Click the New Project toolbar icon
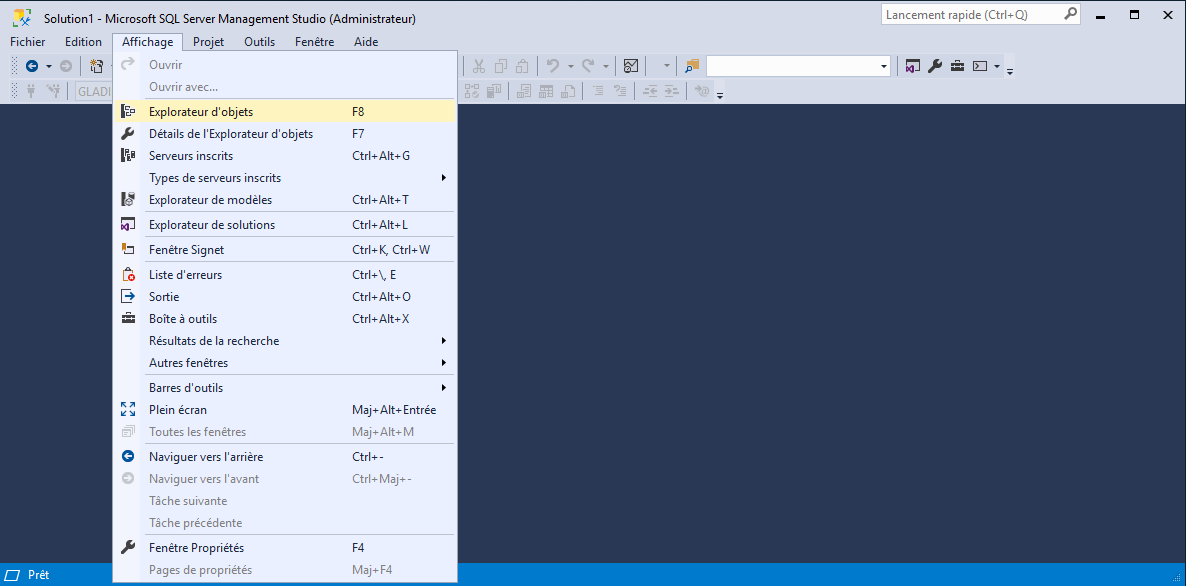 [x=96, y=67]
